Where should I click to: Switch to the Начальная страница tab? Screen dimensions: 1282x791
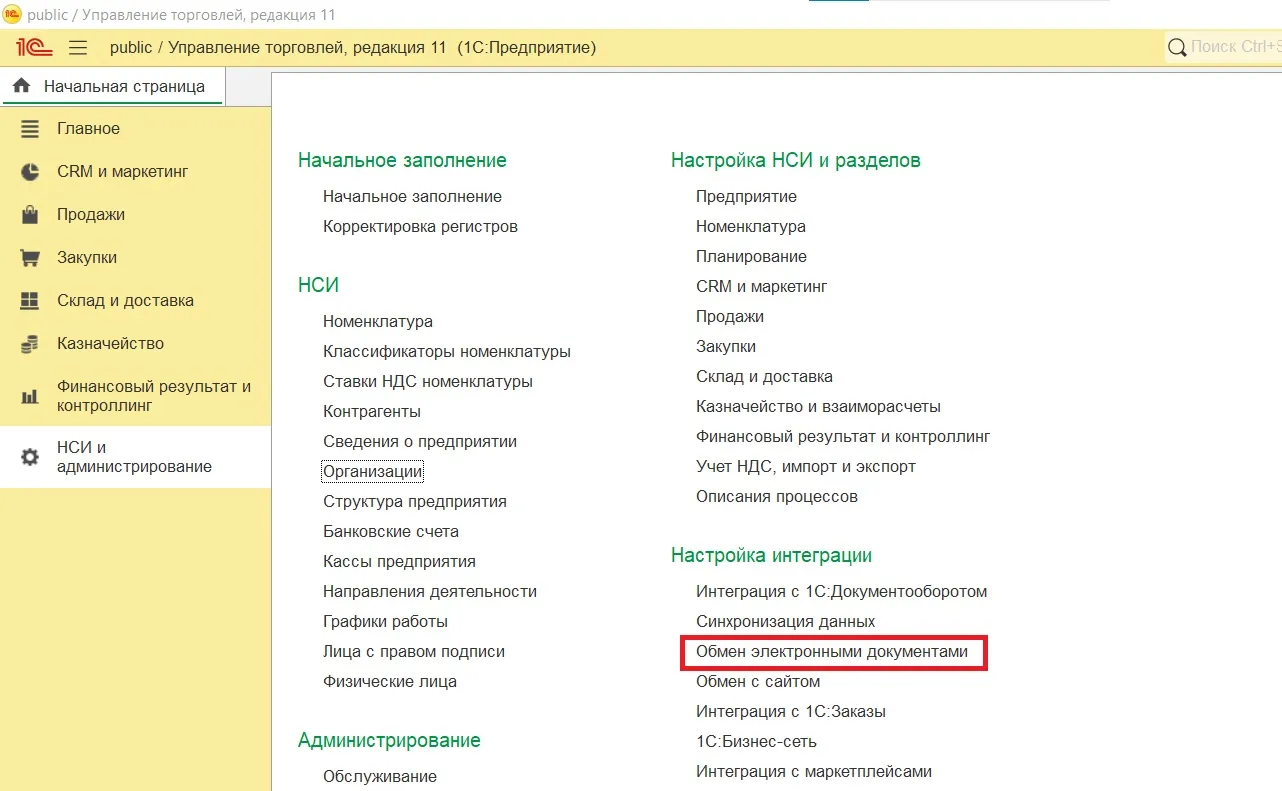[123, 86]
